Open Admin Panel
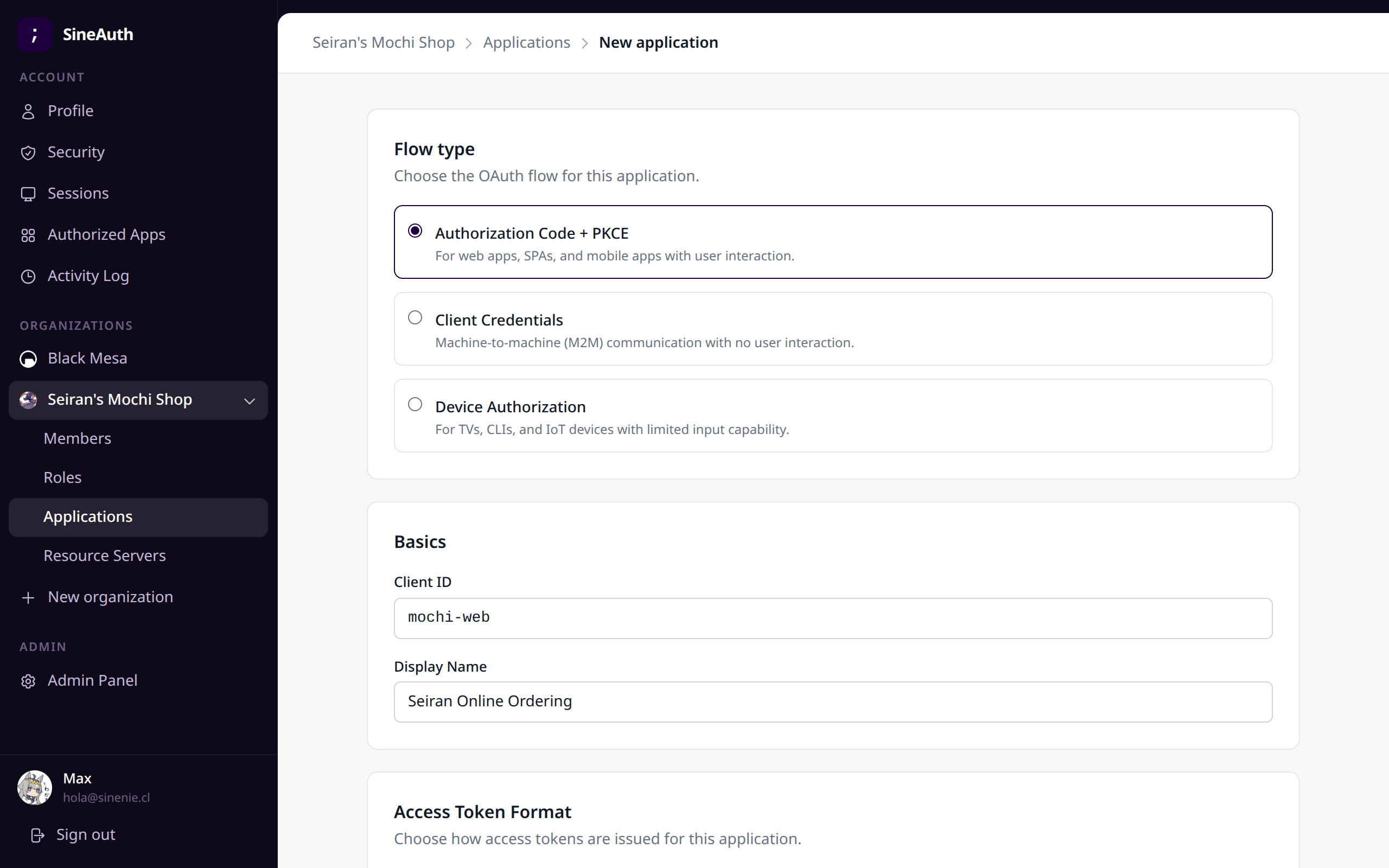The image size is (1389, 868). point(138,680)
